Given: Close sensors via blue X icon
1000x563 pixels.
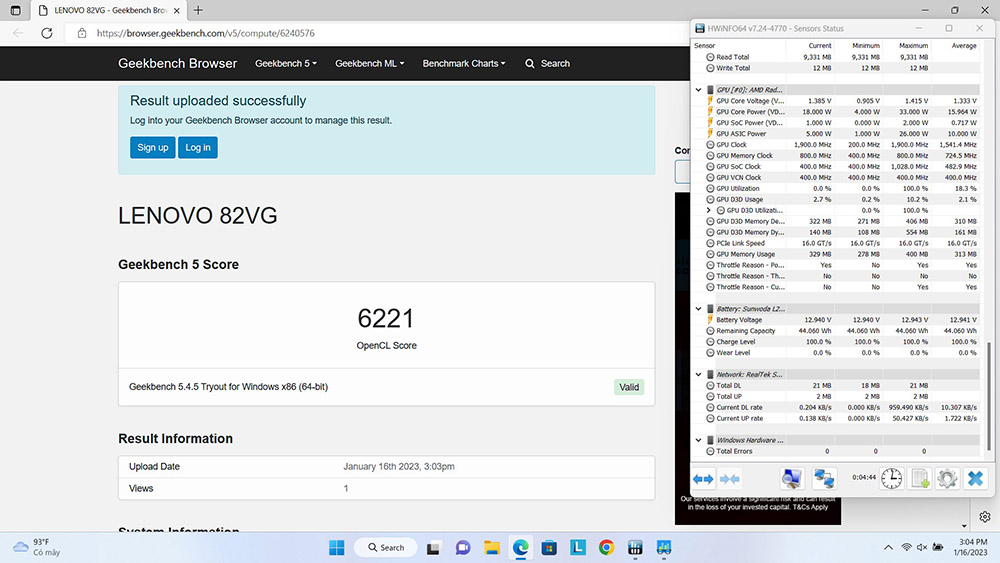Looking at the screenshot, I should [x=976, y=478].
